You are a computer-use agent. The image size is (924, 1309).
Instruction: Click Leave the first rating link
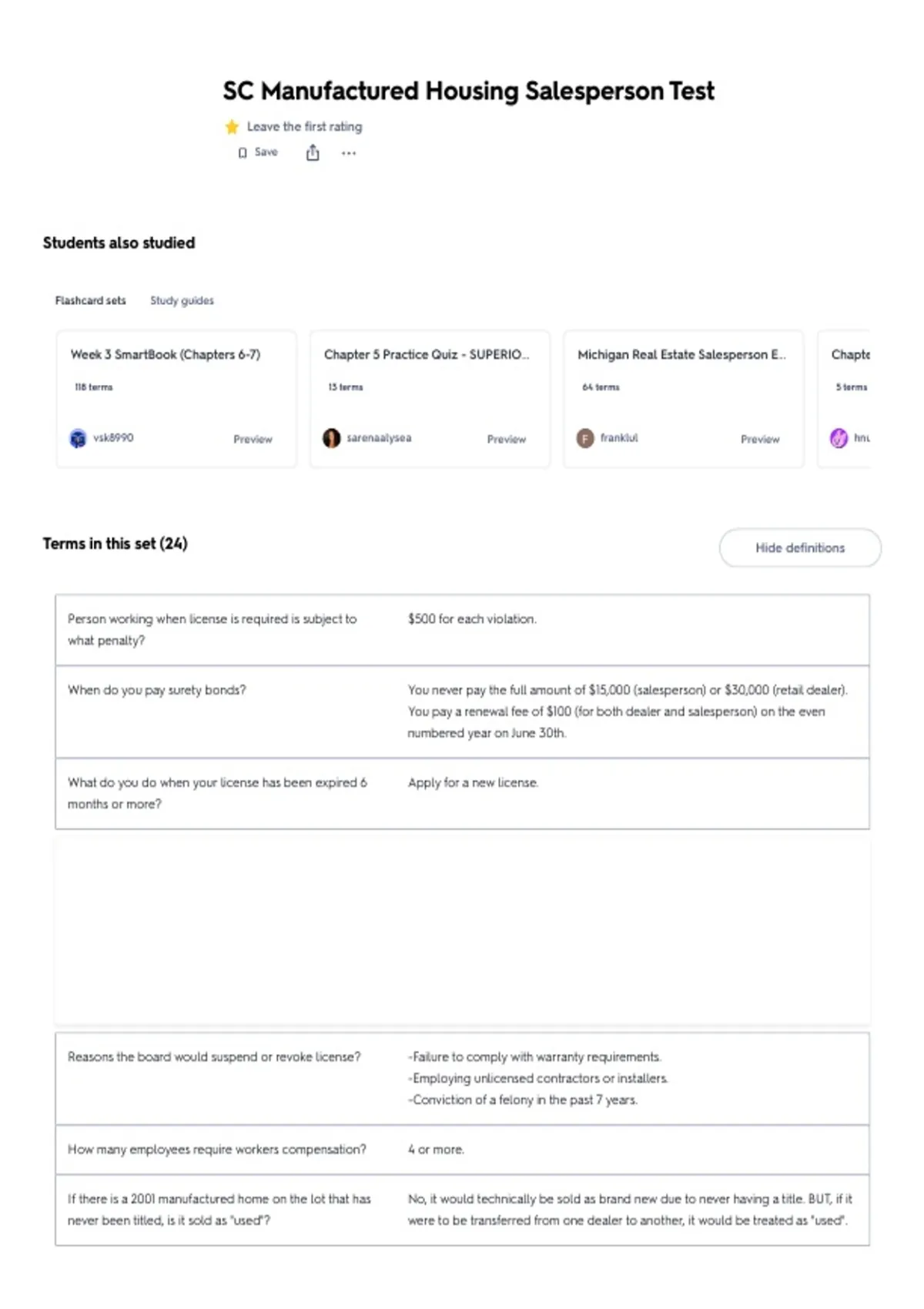pyautogui.click(x=304, y=126)
